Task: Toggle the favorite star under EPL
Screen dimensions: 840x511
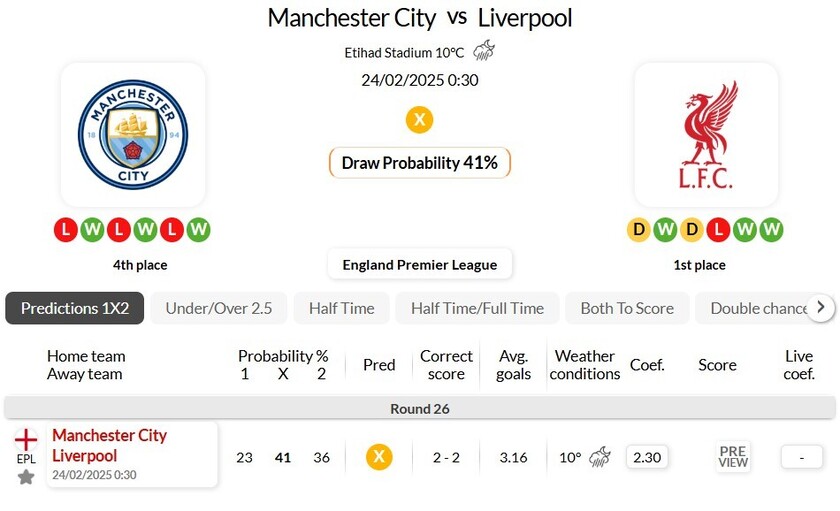Action: (26, 477)
